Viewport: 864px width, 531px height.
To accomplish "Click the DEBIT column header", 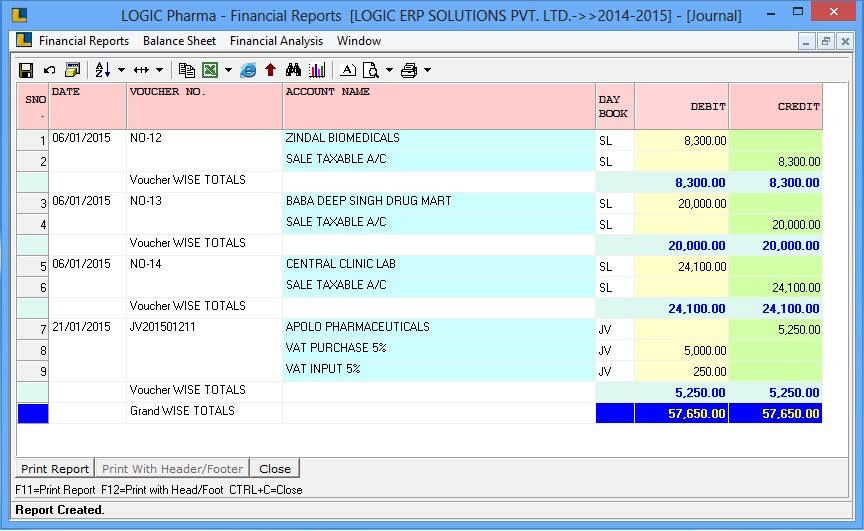I will 682,106.
